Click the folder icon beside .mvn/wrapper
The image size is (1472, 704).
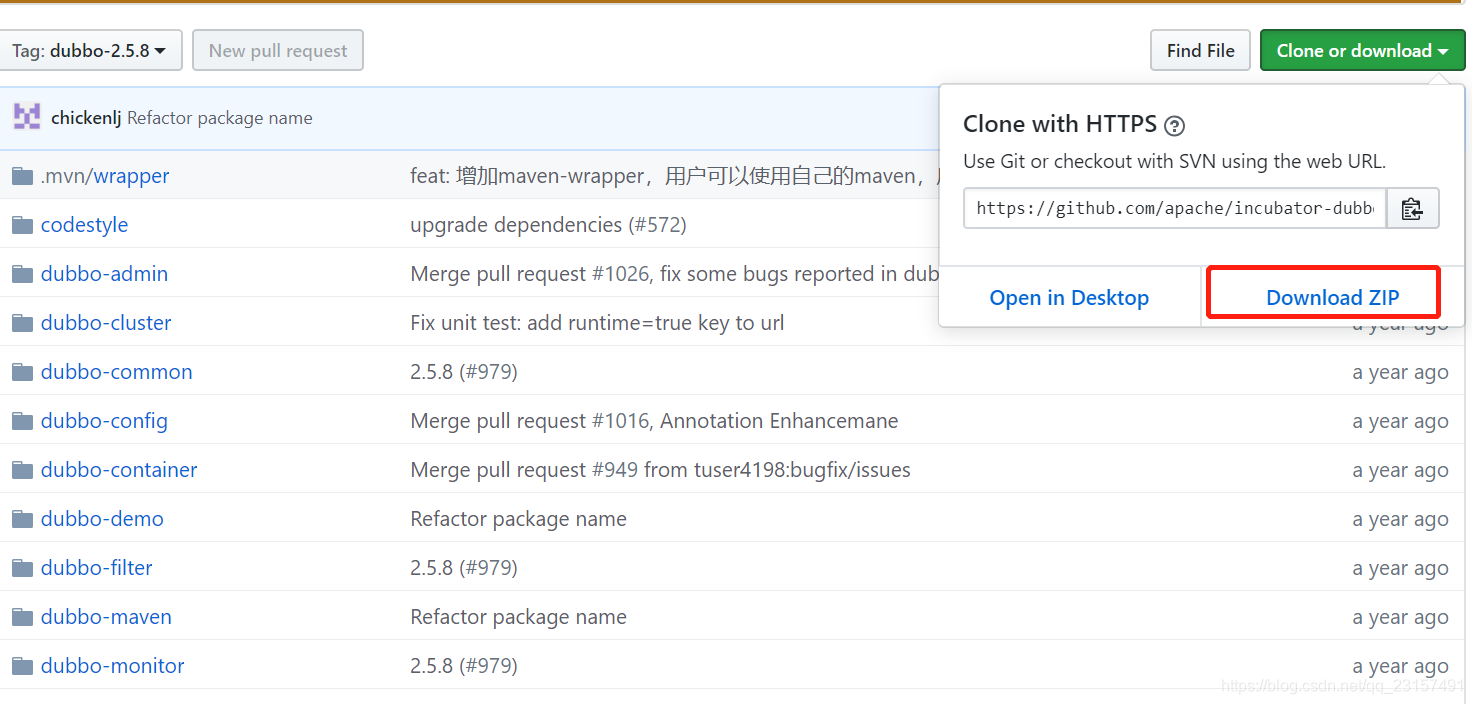[x=22, y=175]
